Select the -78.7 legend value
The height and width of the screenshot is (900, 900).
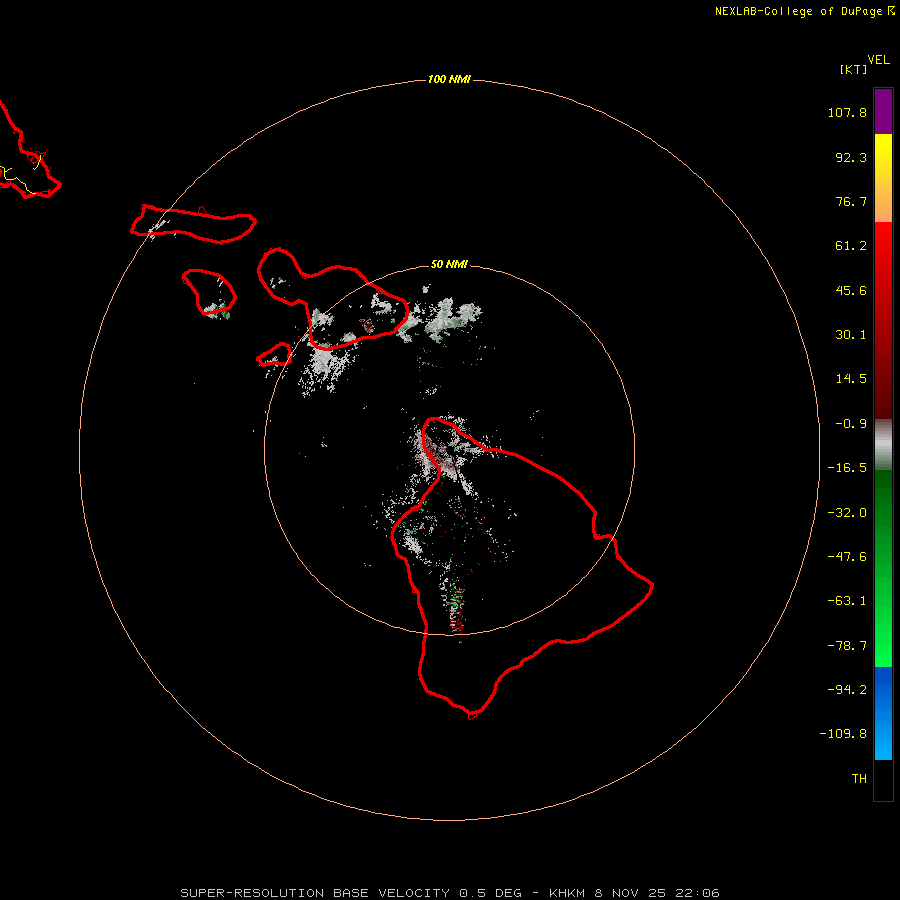847,646
